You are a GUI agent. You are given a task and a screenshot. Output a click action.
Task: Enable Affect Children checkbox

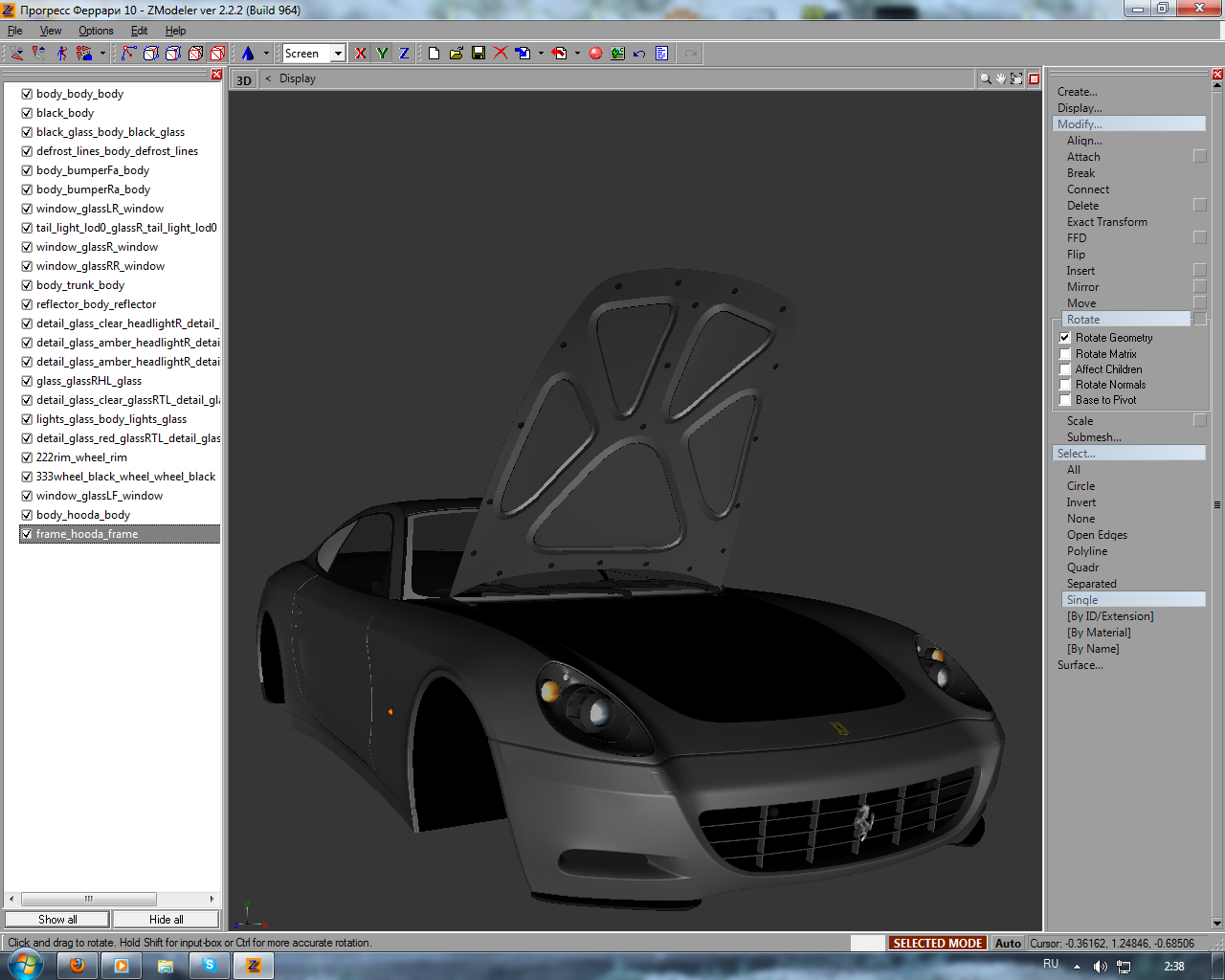1065,369
